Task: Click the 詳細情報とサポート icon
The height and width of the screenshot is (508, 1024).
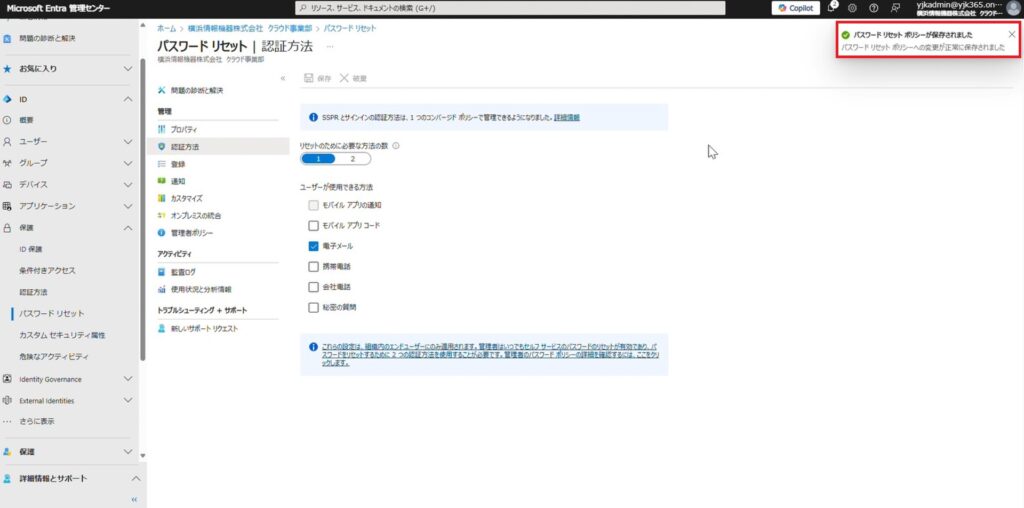Action: pyautogui.click(x=7, y=479)
